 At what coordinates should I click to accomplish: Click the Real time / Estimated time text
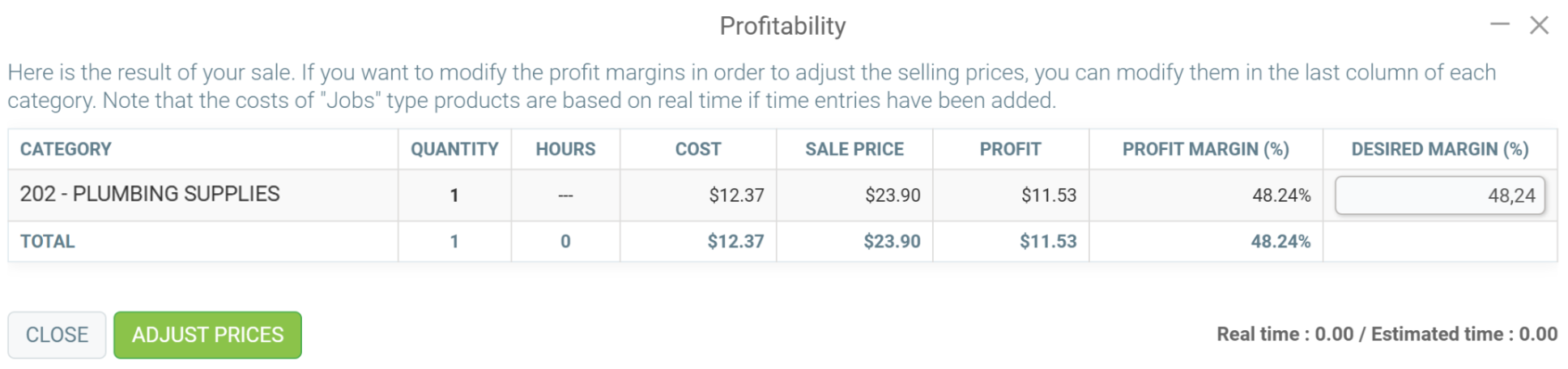[x=1387, y=334]
